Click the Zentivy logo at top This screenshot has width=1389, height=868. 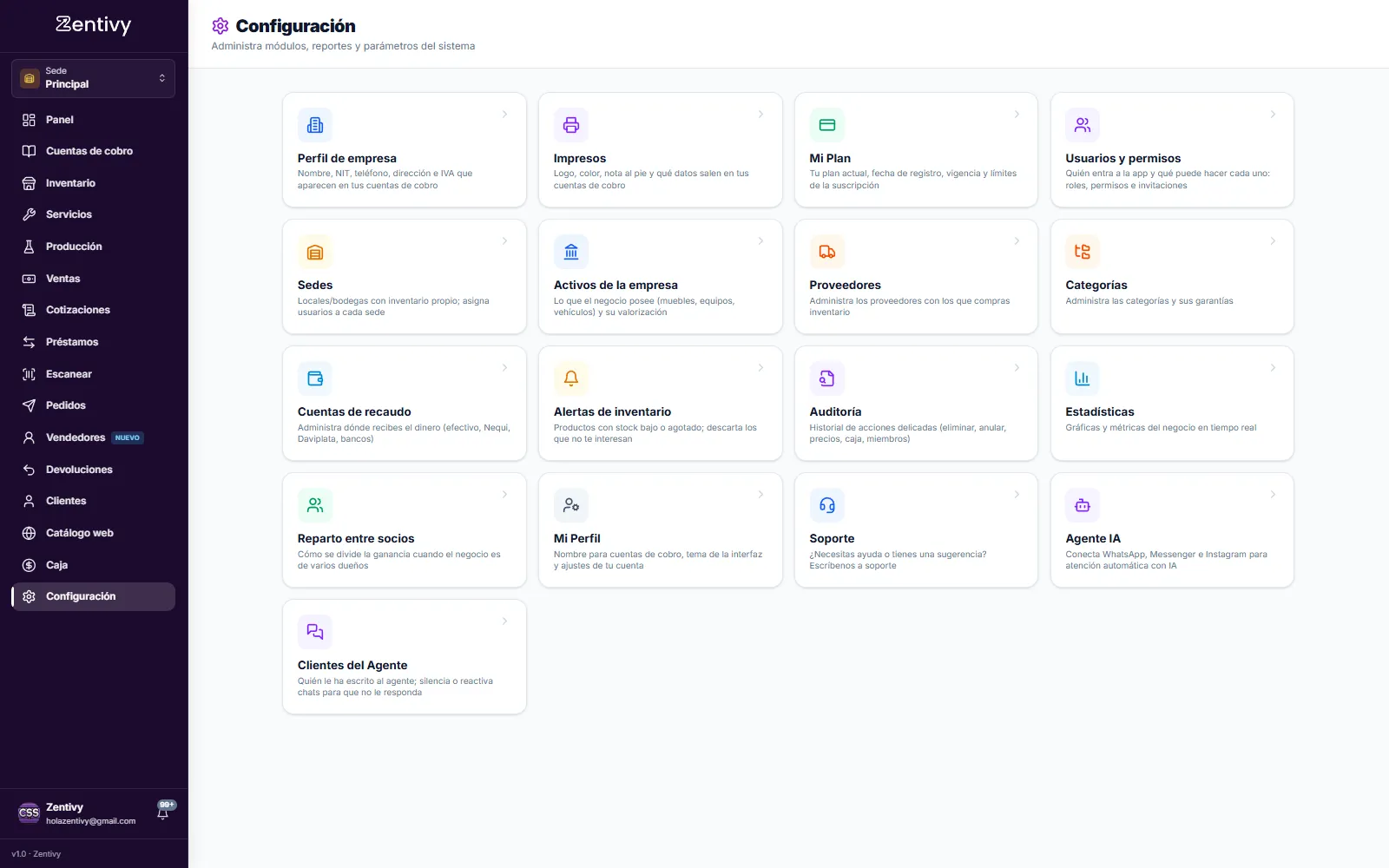click(x=93, y=25)
